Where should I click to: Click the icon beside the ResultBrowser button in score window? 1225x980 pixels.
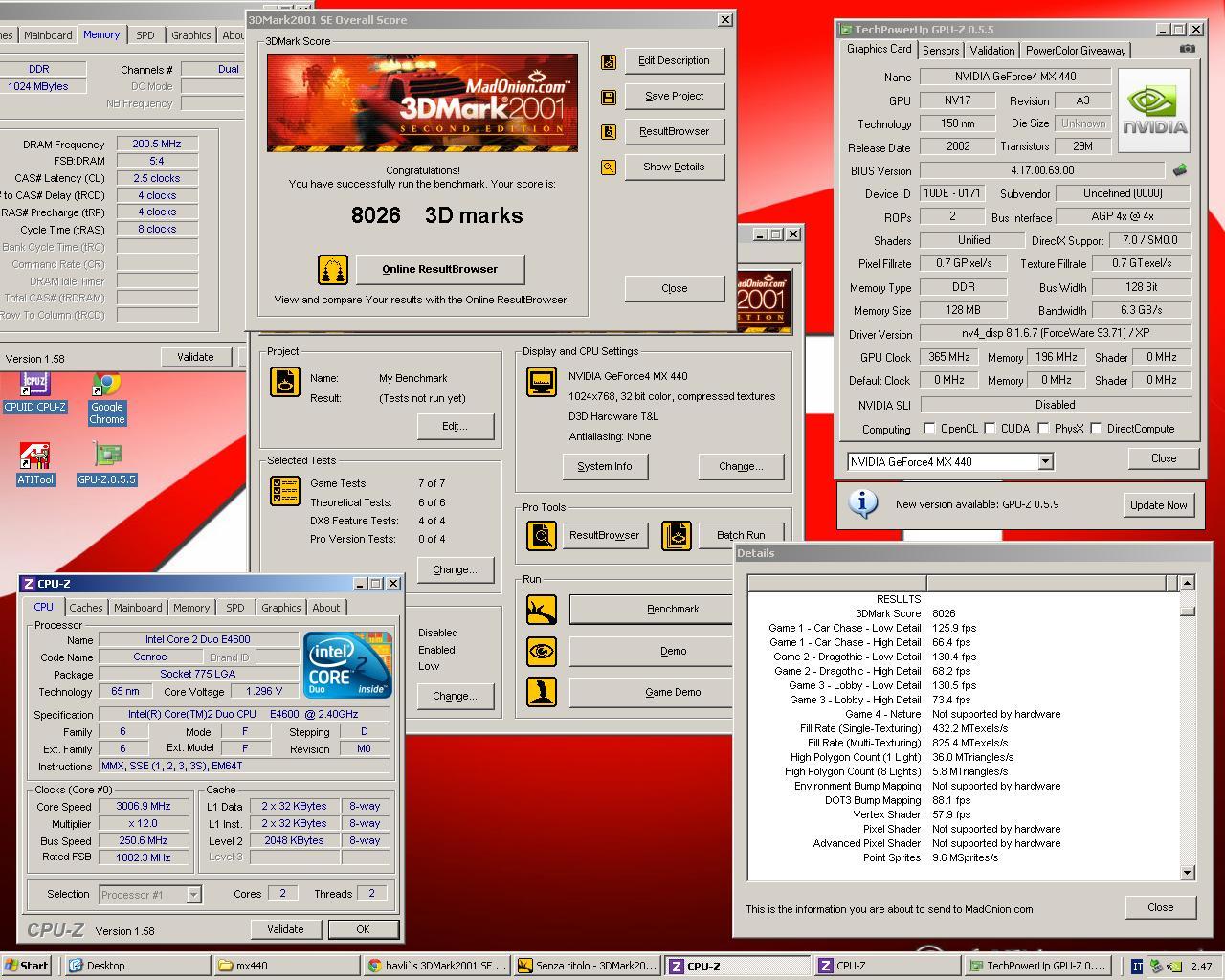tap(609, 132)
